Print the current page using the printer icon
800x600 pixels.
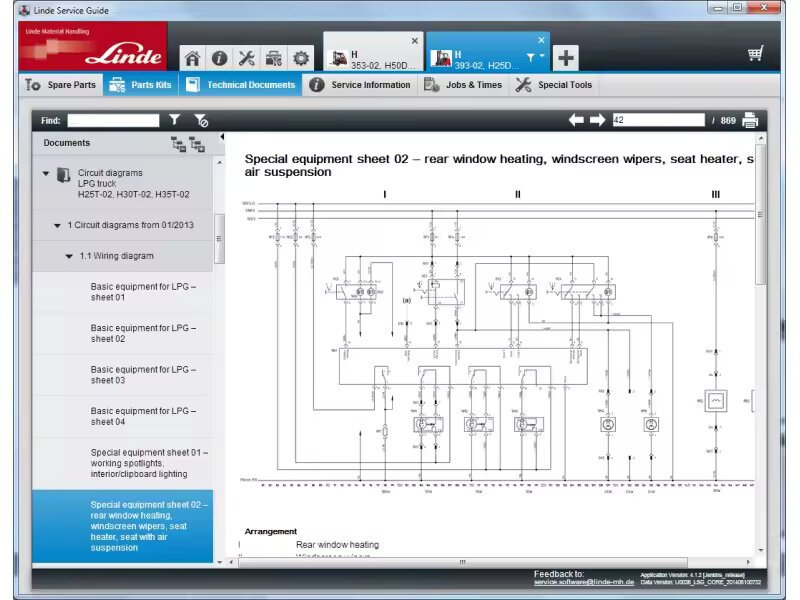pyautogui.click(x=750, y=119)
